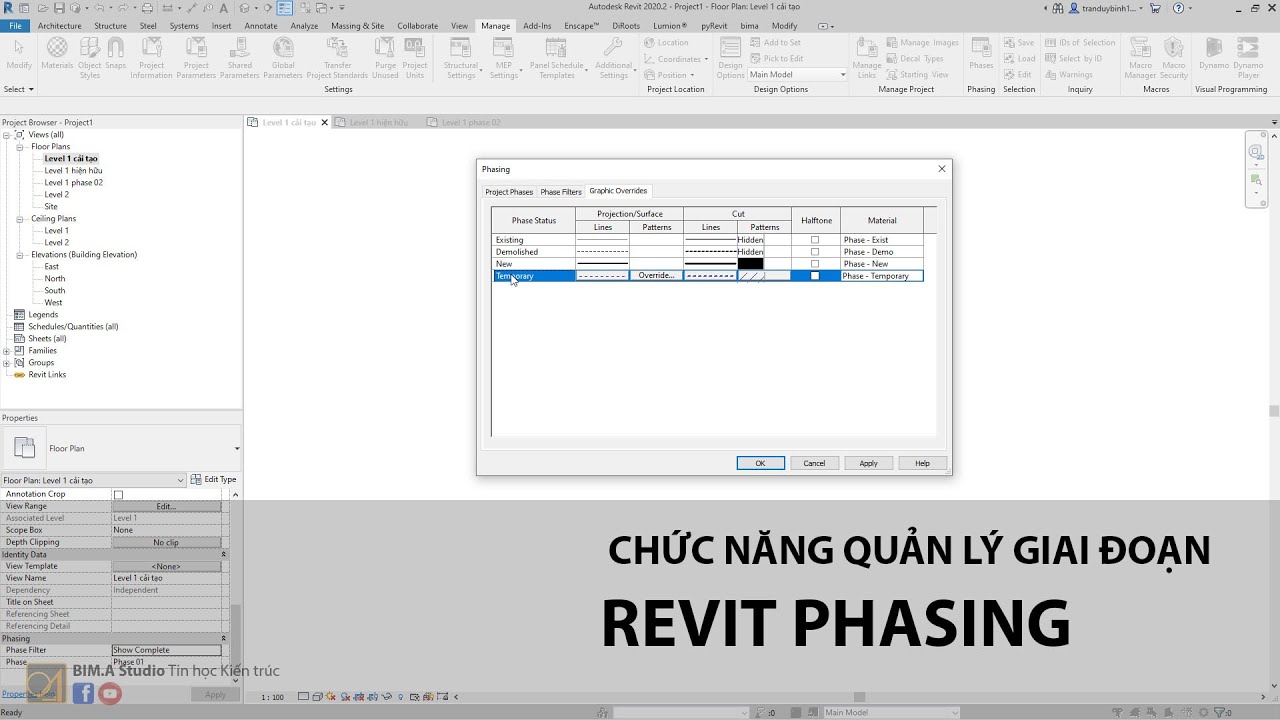Open the Annotate ribbon tab
Screen dimensions: 1280x720
(x=261, y=26)
